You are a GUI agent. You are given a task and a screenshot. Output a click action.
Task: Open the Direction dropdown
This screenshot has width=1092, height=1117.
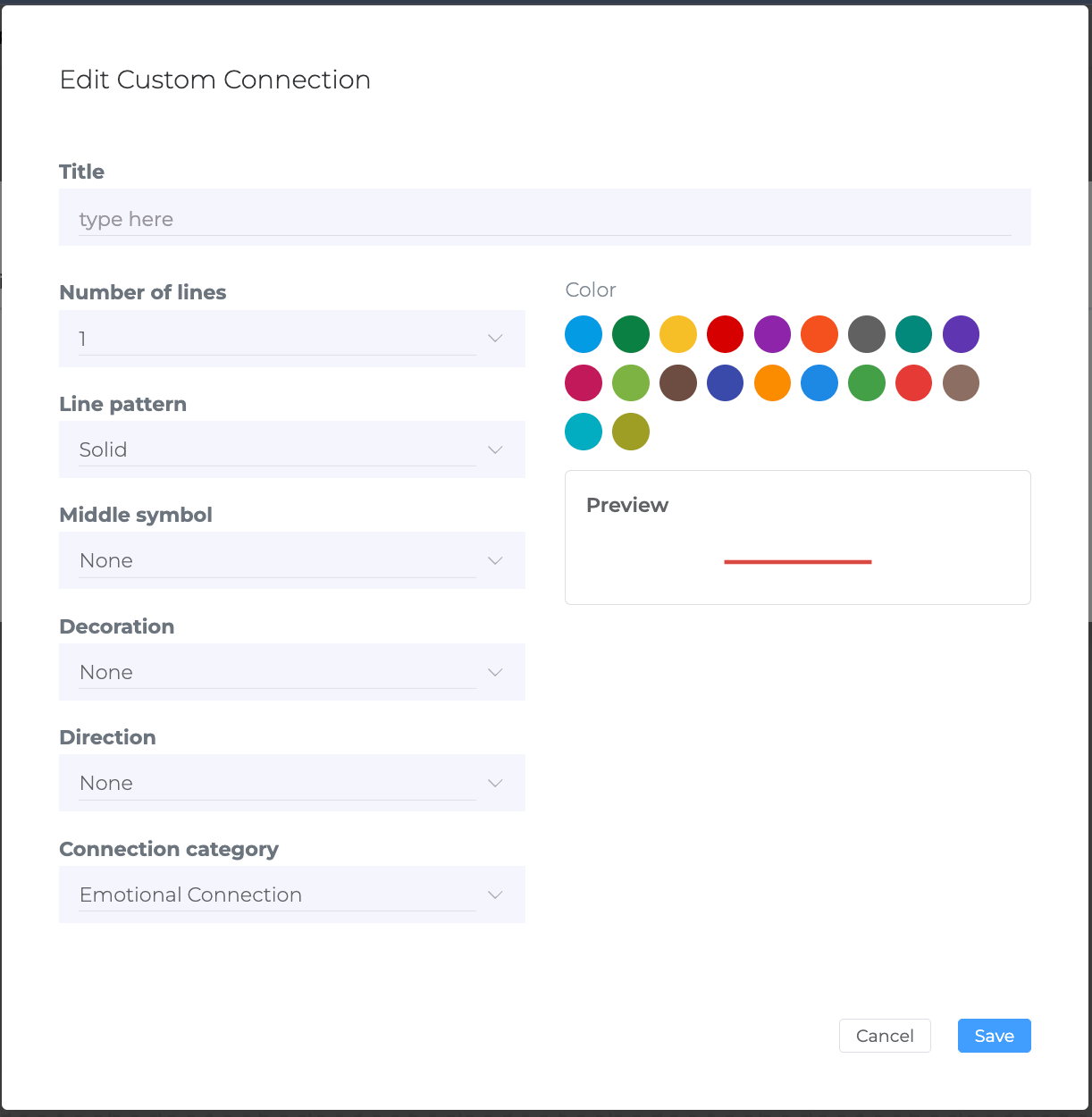[x=292, y=783]
